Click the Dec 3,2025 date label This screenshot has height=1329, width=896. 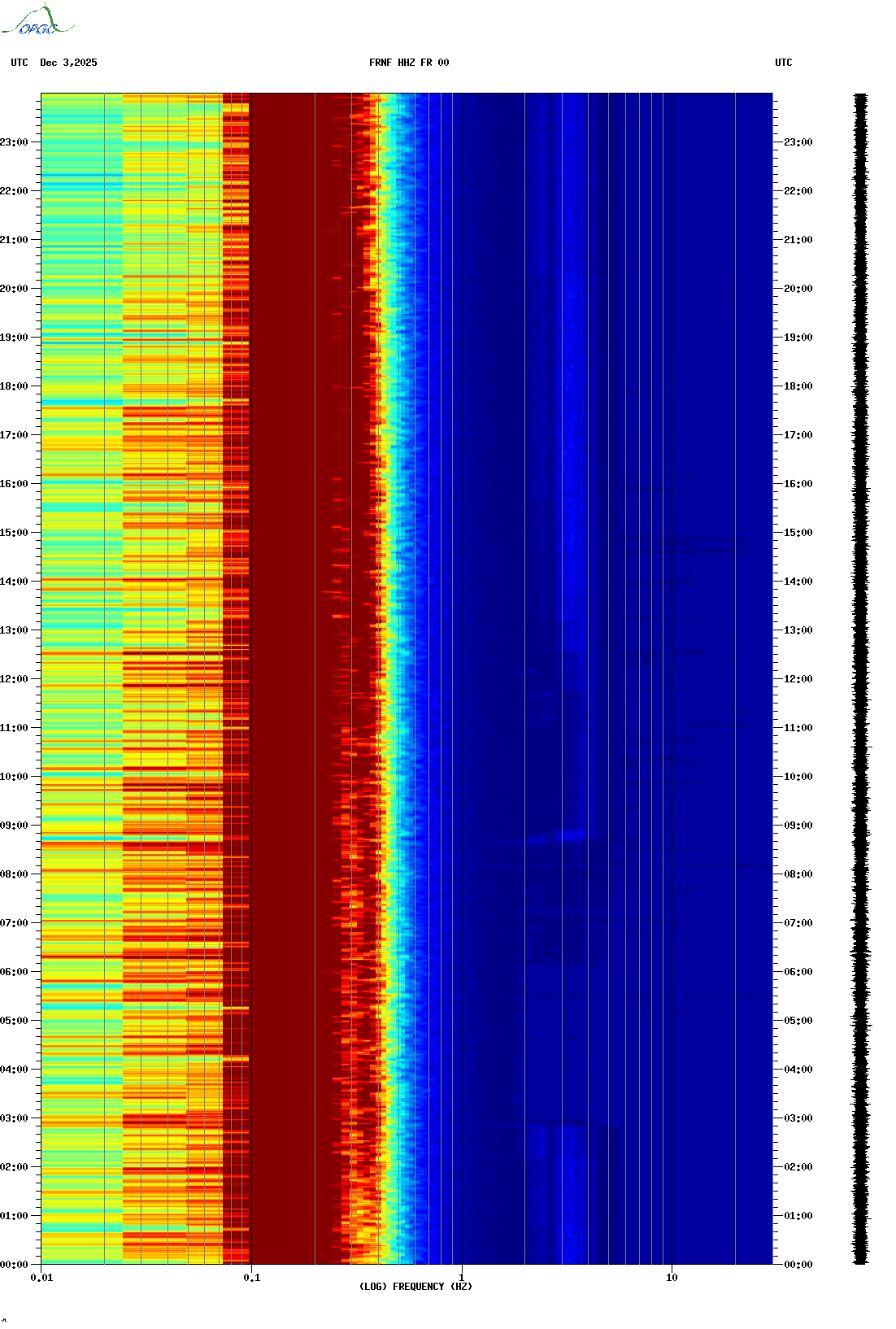(x=68, y=63)
